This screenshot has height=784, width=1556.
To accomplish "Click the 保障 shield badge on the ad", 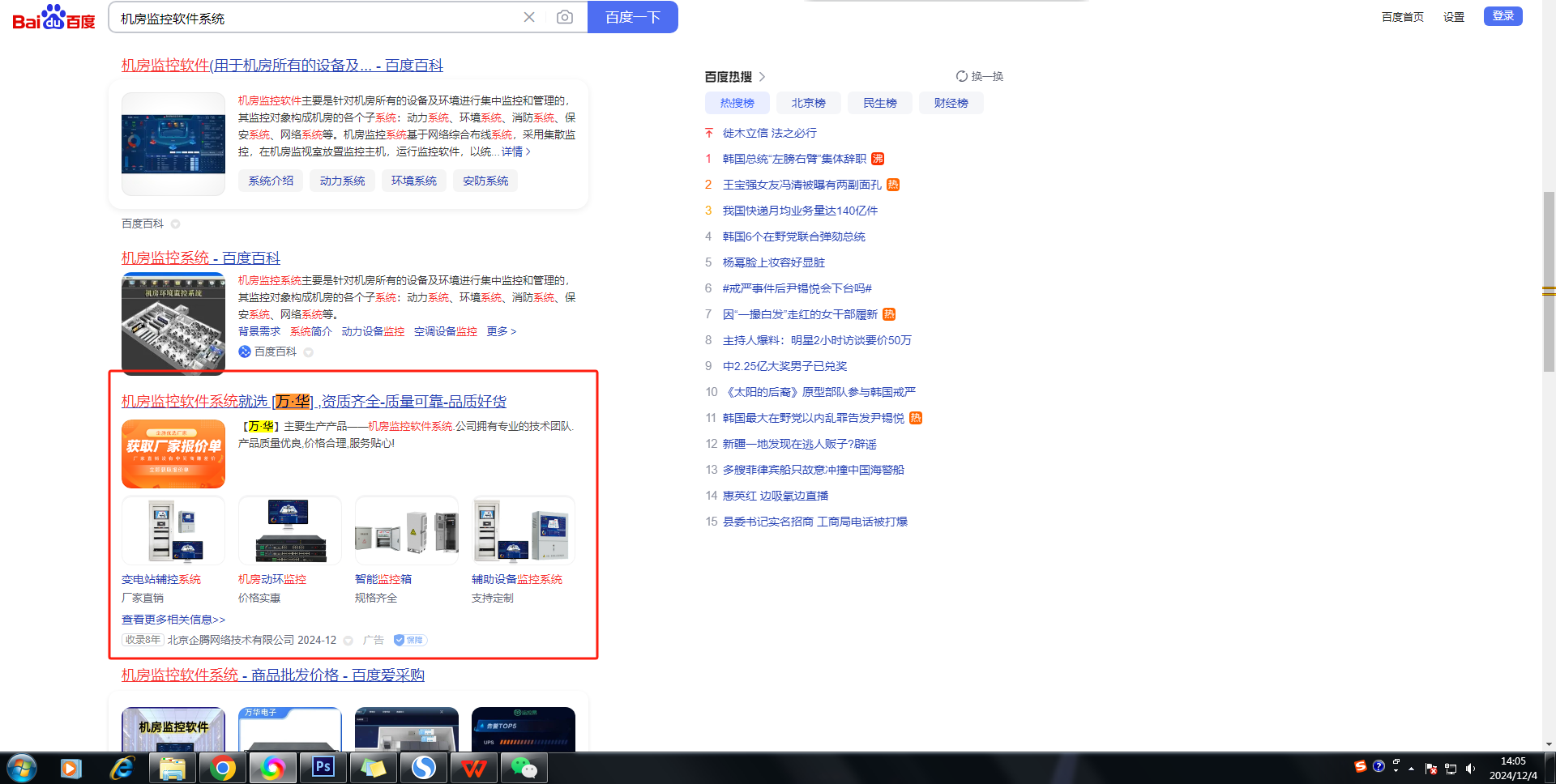I will tap(410, 640).
